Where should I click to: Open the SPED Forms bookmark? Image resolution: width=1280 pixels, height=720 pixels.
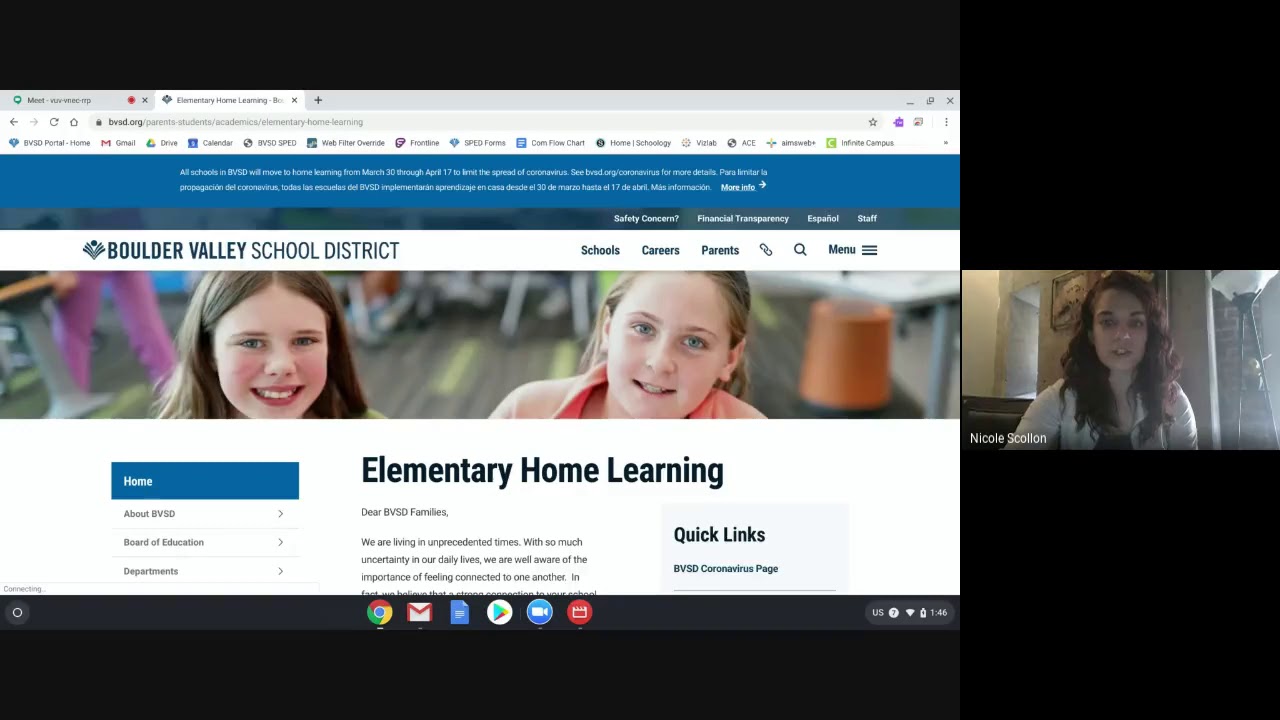pos(478,143)
